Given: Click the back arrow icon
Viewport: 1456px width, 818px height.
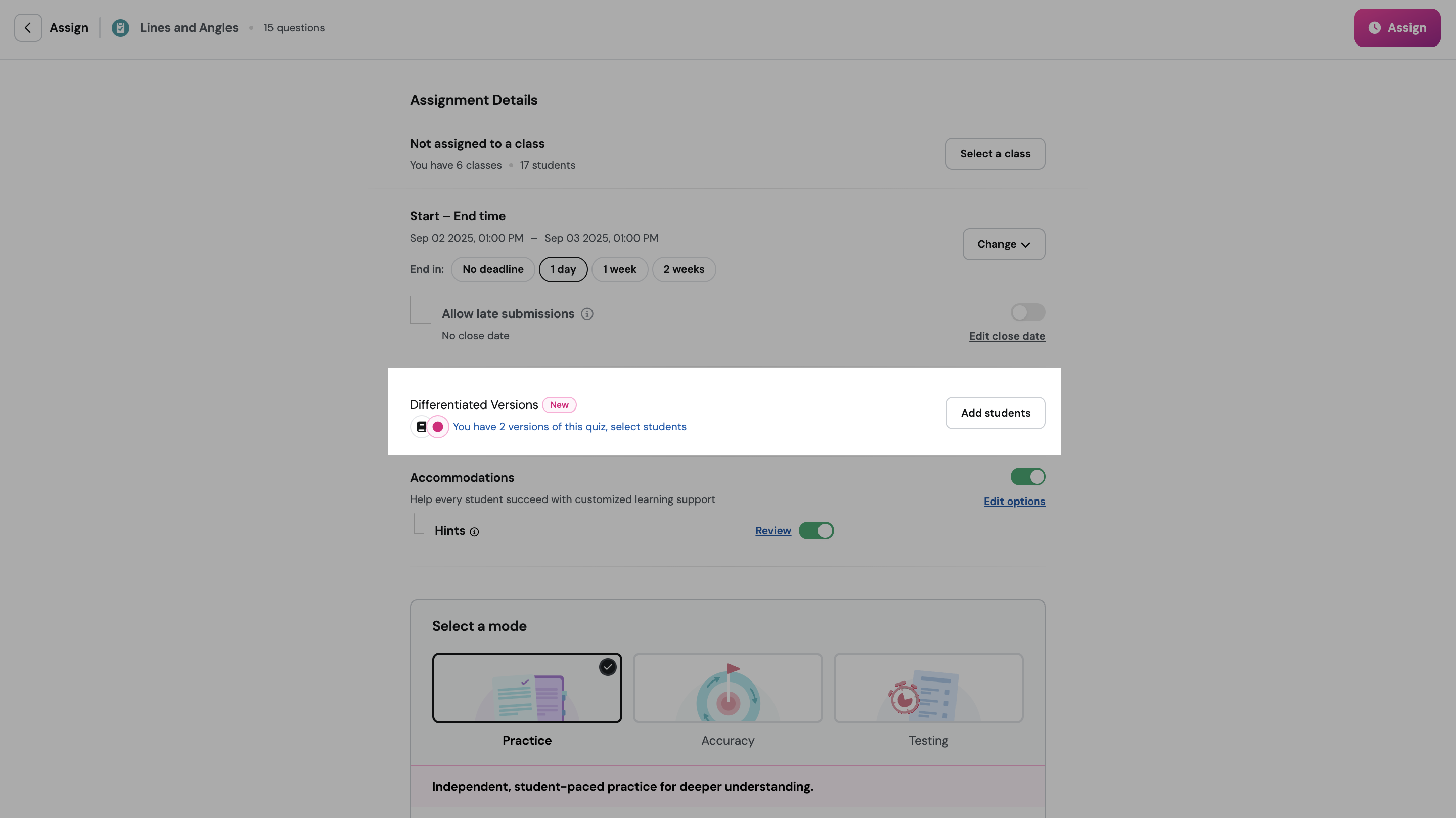Looking at the screenshot, I should click(x=28, y=28).
